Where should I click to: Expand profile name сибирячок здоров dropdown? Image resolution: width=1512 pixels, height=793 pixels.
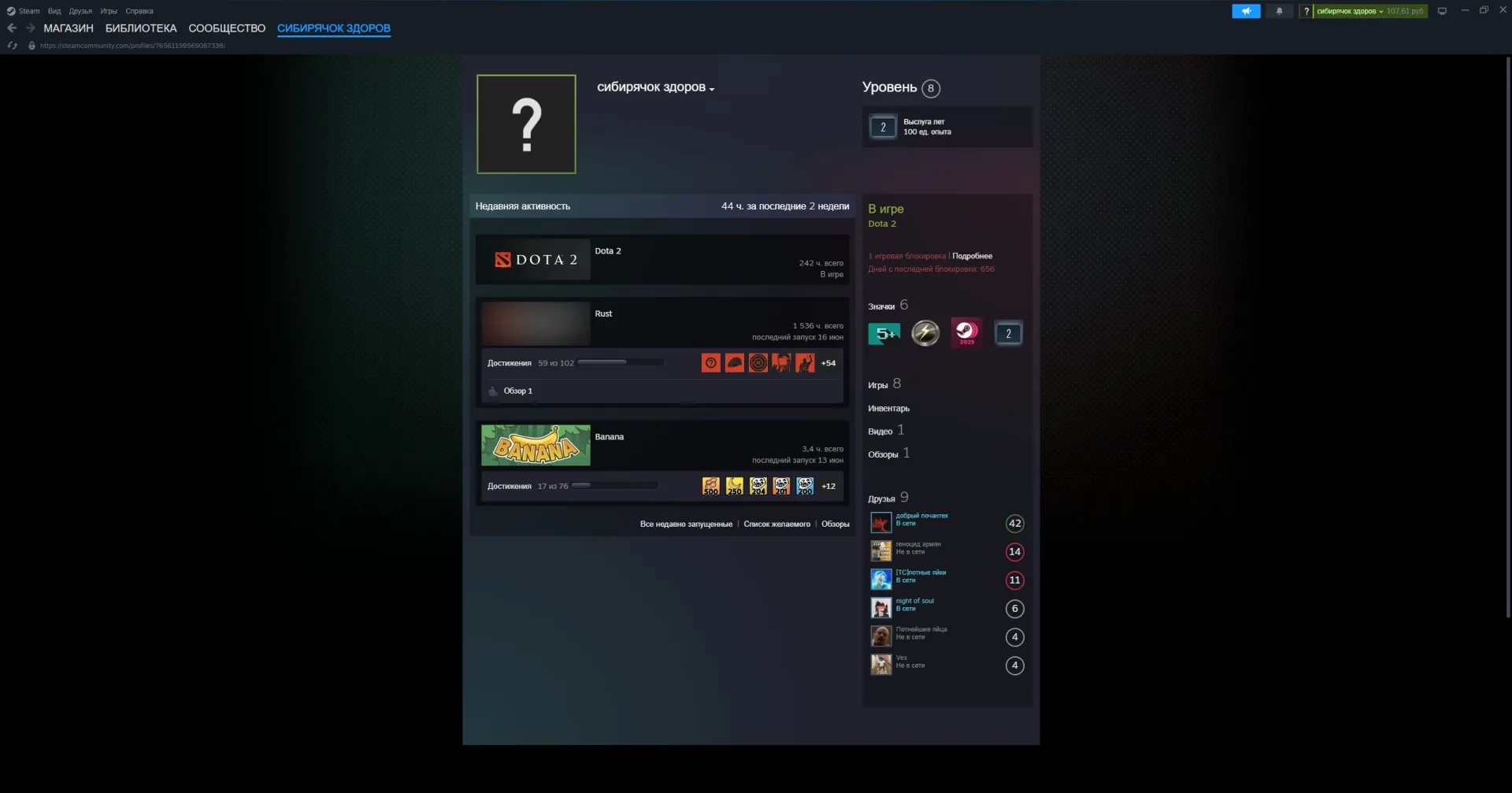tap(655, 87)
